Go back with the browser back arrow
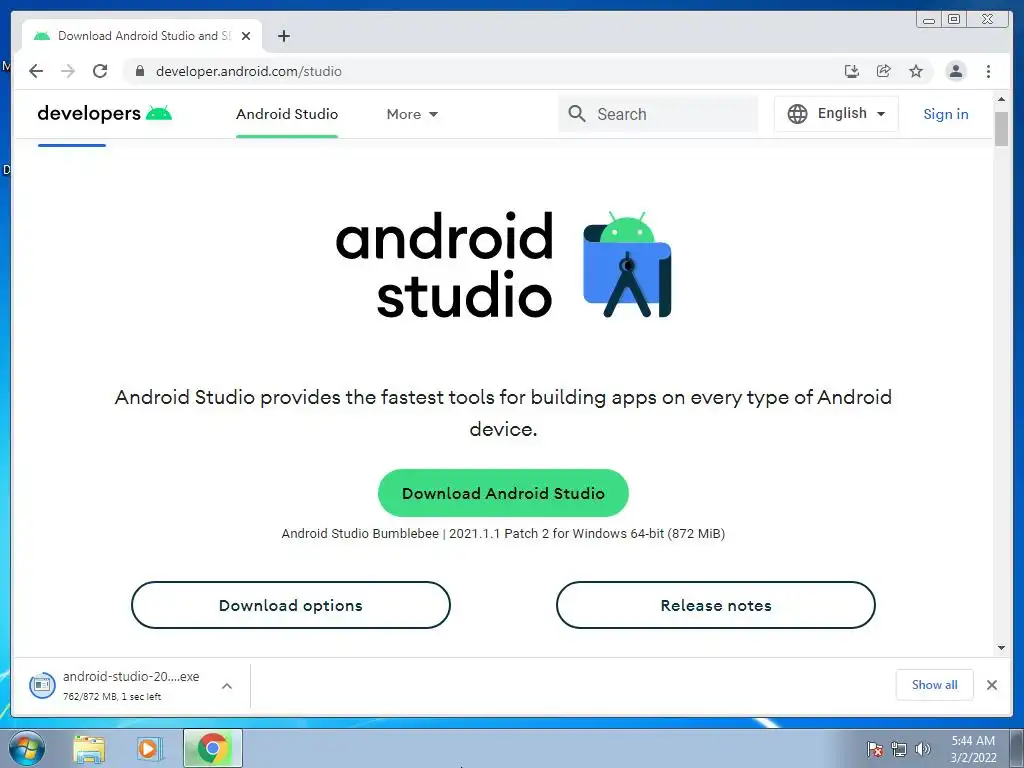The image size is (1024, 768). (36, 71)
